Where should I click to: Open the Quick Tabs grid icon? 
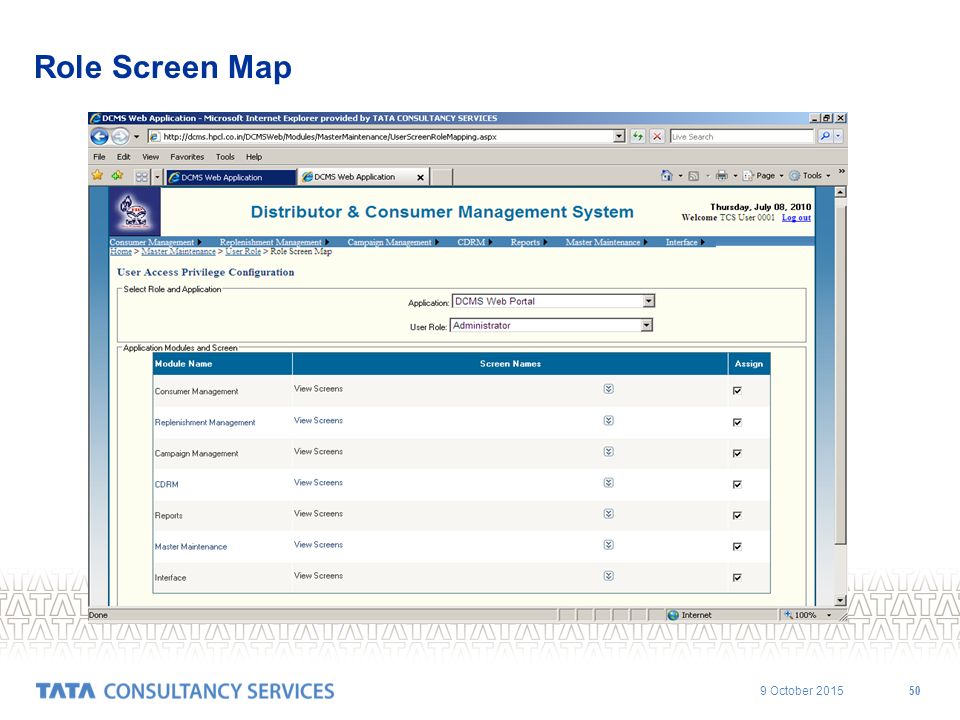141,177
